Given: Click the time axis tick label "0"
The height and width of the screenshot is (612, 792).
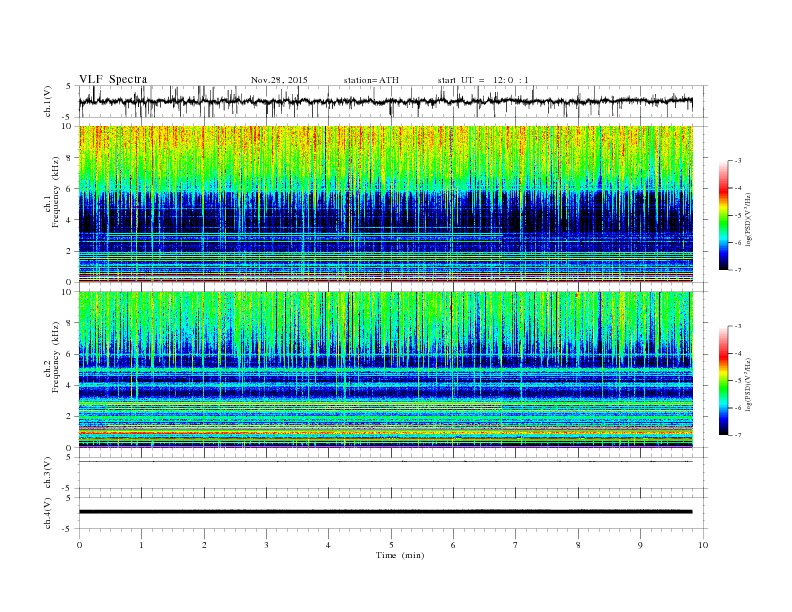Looking at the screenshot, I should tap(79, 545).
